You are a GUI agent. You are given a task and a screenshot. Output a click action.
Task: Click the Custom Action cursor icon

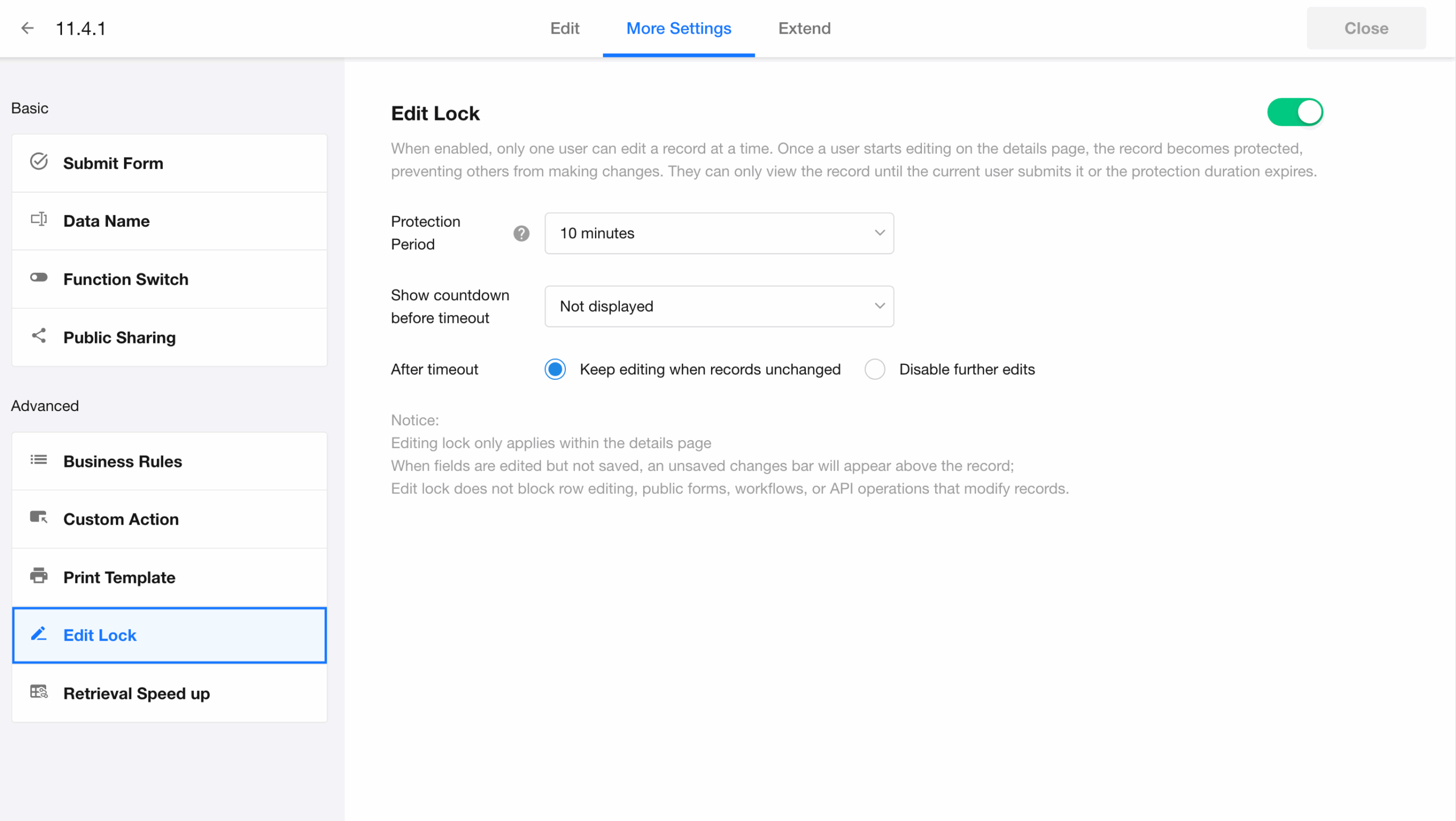(39, 517)
